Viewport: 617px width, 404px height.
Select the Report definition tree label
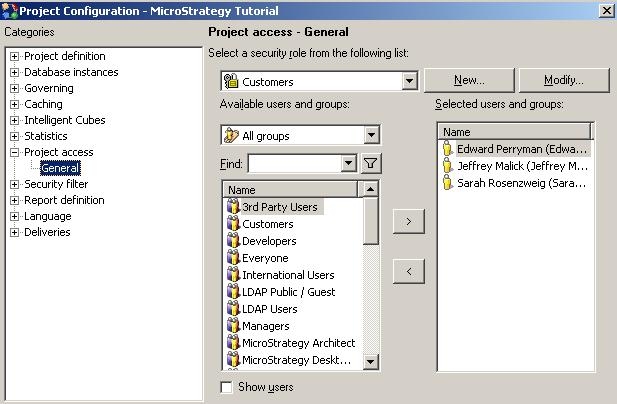point(64,200)
